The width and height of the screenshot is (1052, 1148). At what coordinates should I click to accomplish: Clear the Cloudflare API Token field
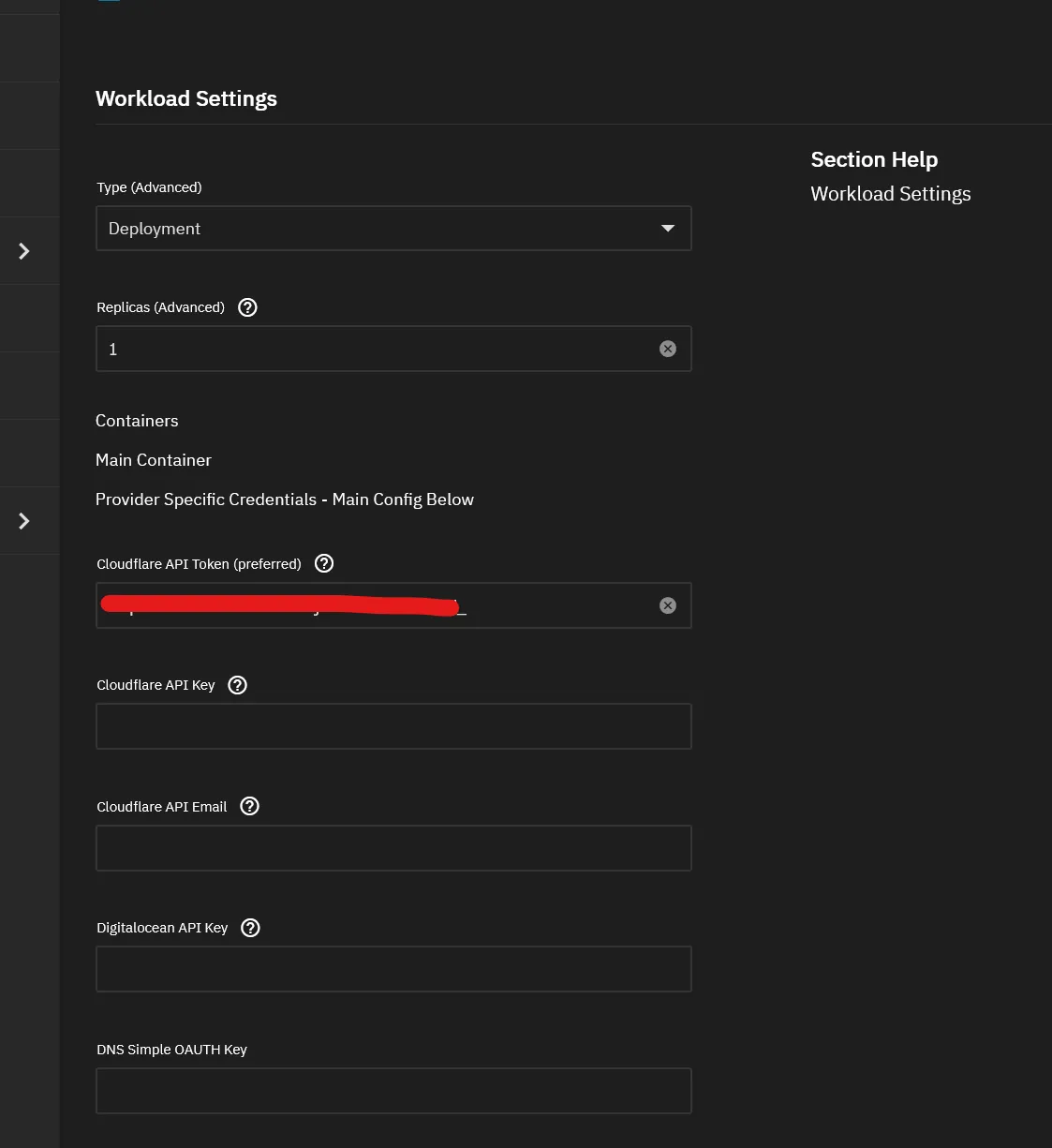(668, 605)
